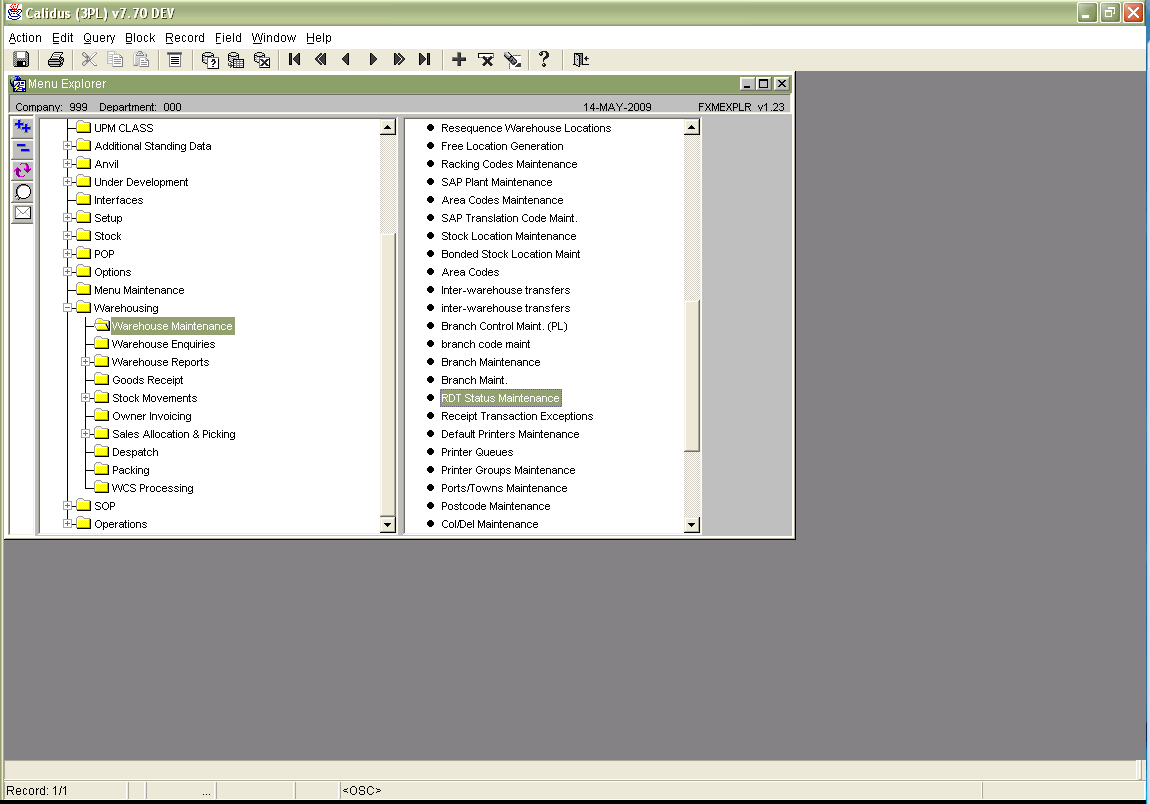Select the Despatch folder

pos(135,452)
